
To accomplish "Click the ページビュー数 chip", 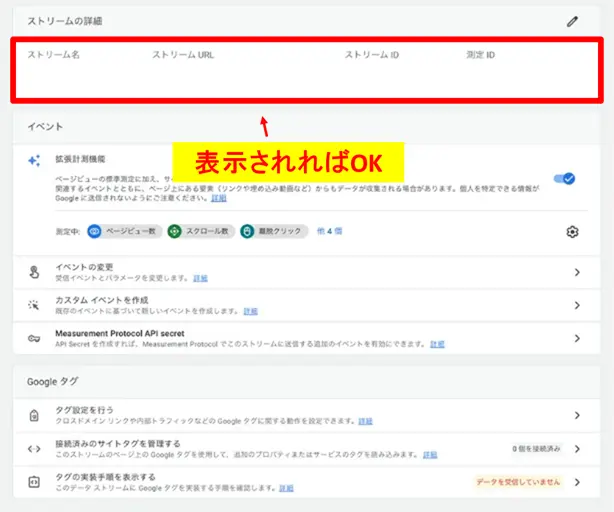I will (124, 231).
